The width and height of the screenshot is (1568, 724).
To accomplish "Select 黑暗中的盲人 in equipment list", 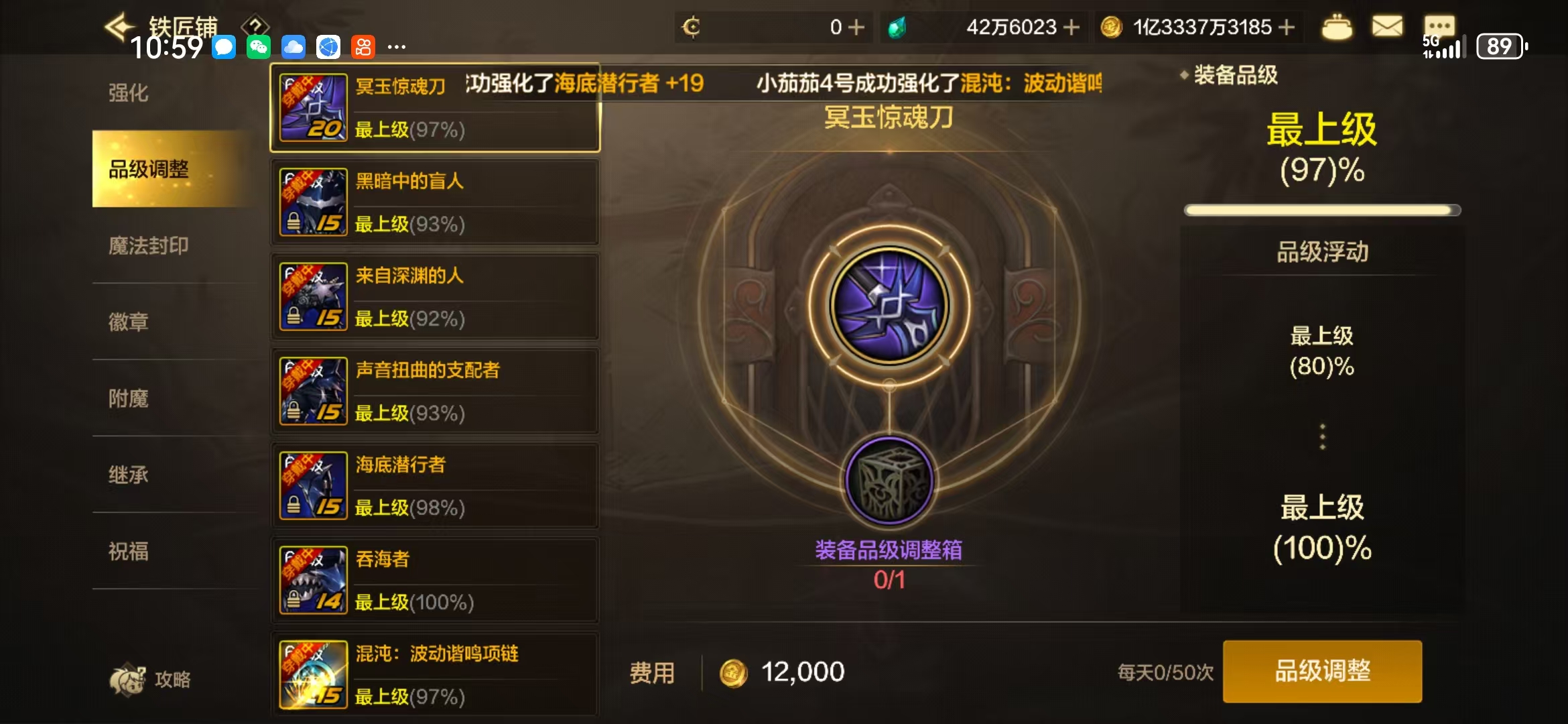I will point(435,202).
